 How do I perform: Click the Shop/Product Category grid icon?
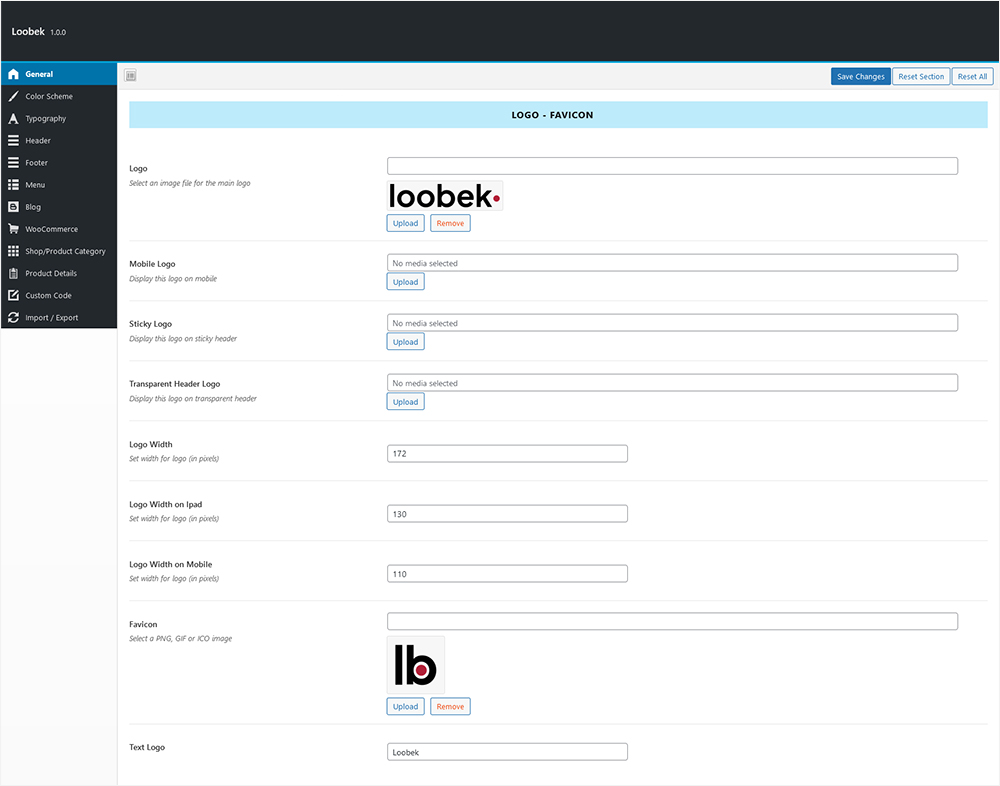coord(13,251)
